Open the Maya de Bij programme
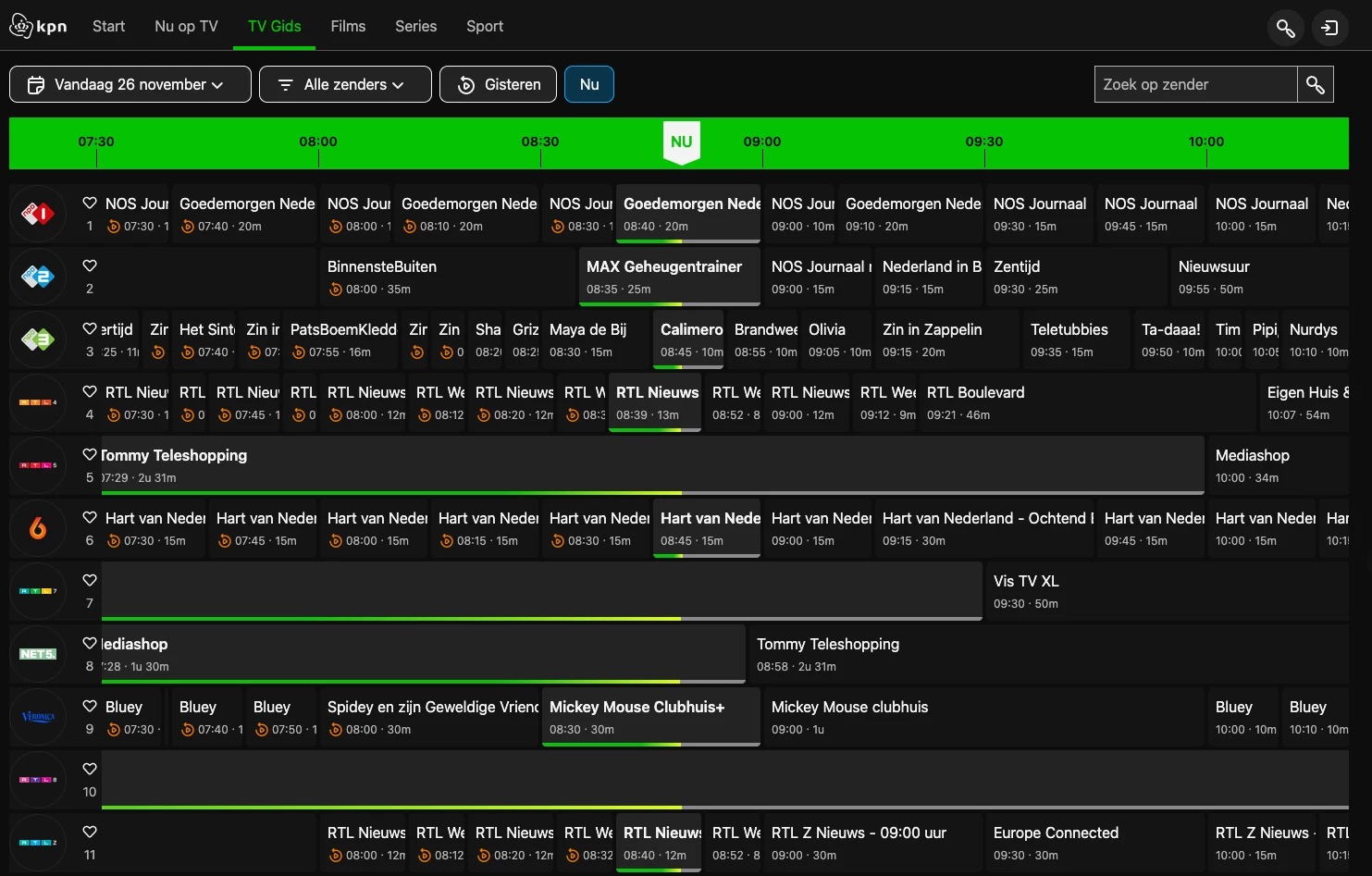1372x876 pixels. tap(596, 339)
